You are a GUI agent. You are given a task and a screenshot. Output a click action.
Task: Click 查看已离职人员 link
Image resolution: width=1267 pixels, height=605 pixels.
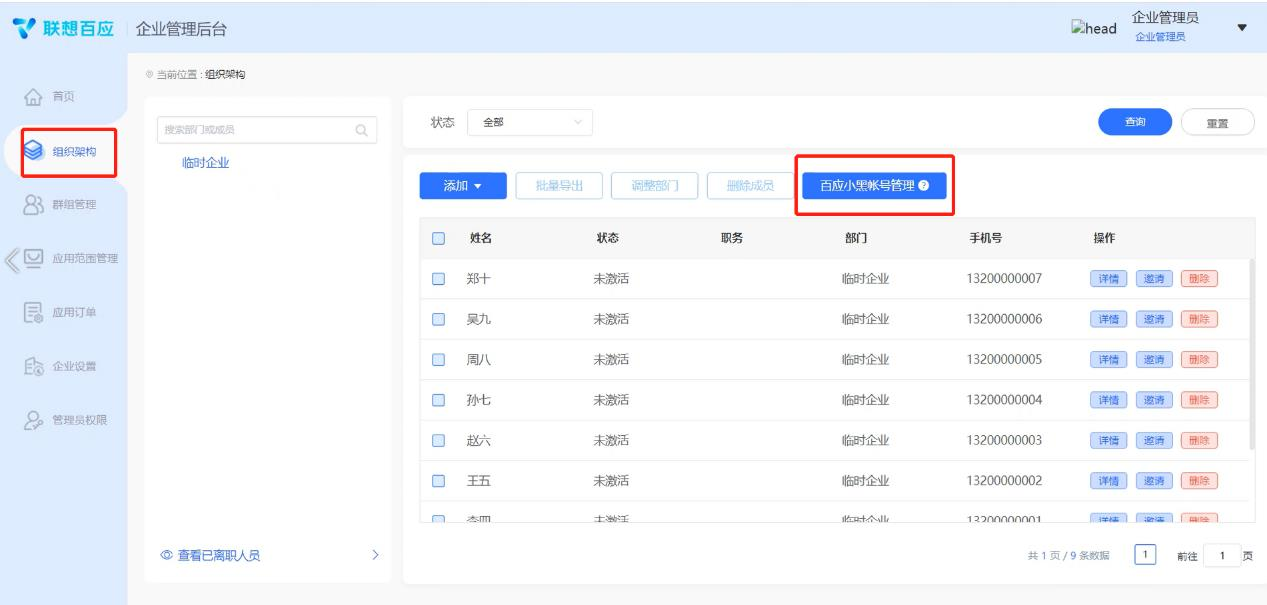pos(219,556)
